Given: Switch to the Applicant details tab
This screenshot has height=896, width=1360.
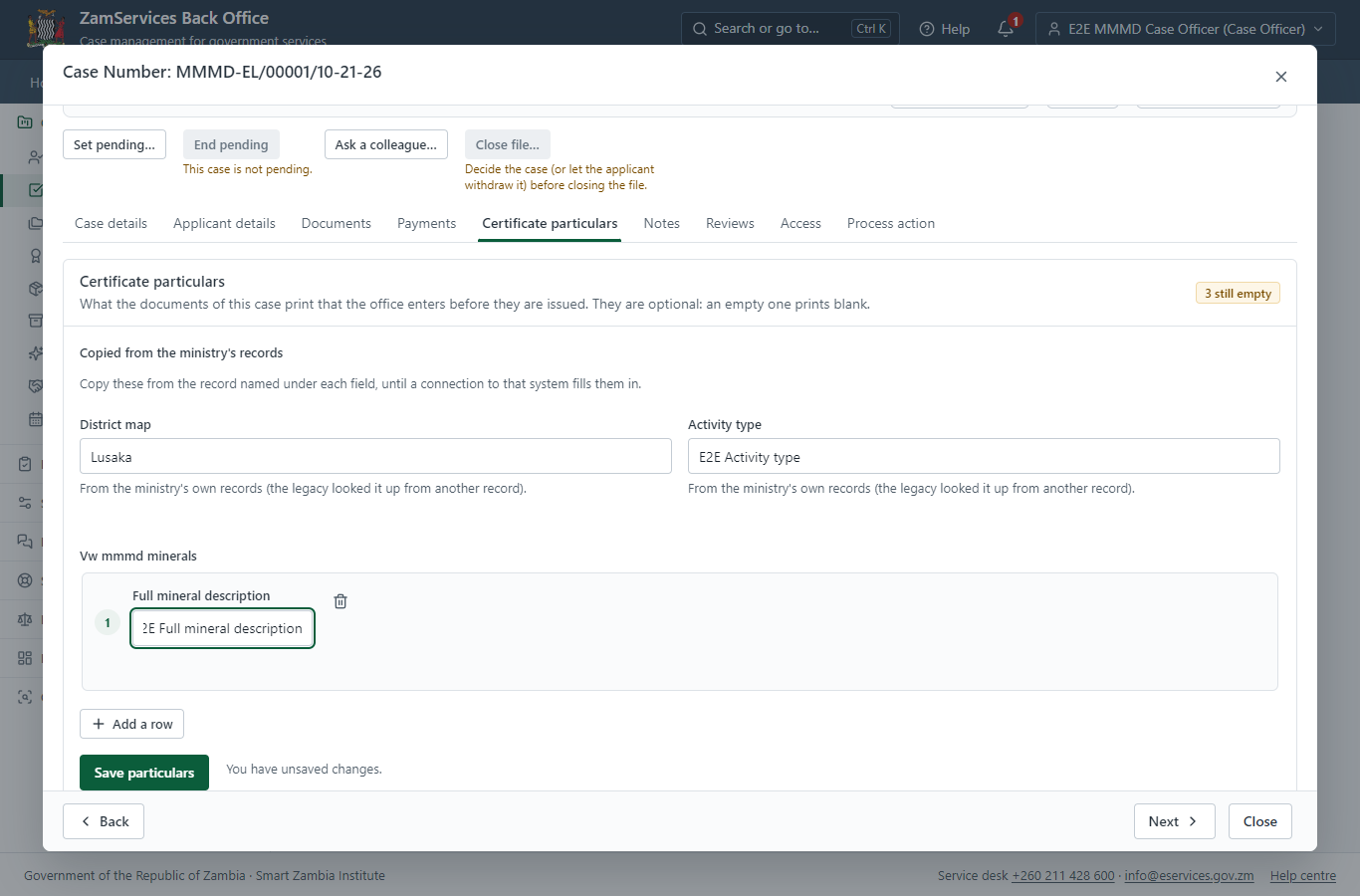Looking at the screenshot, I should pos(224,223).
